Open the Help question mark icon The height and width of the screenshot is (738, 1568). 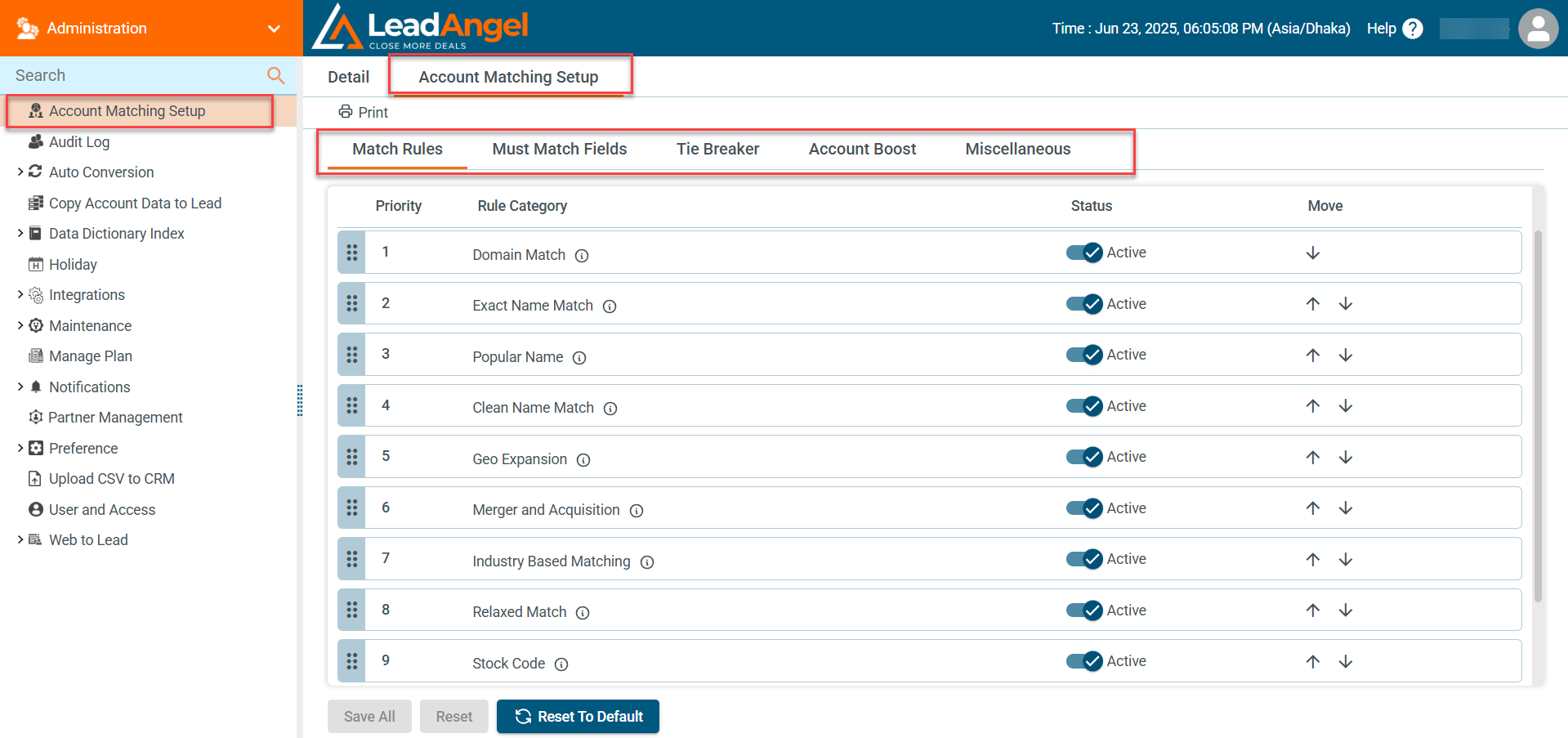point(1413,29)
